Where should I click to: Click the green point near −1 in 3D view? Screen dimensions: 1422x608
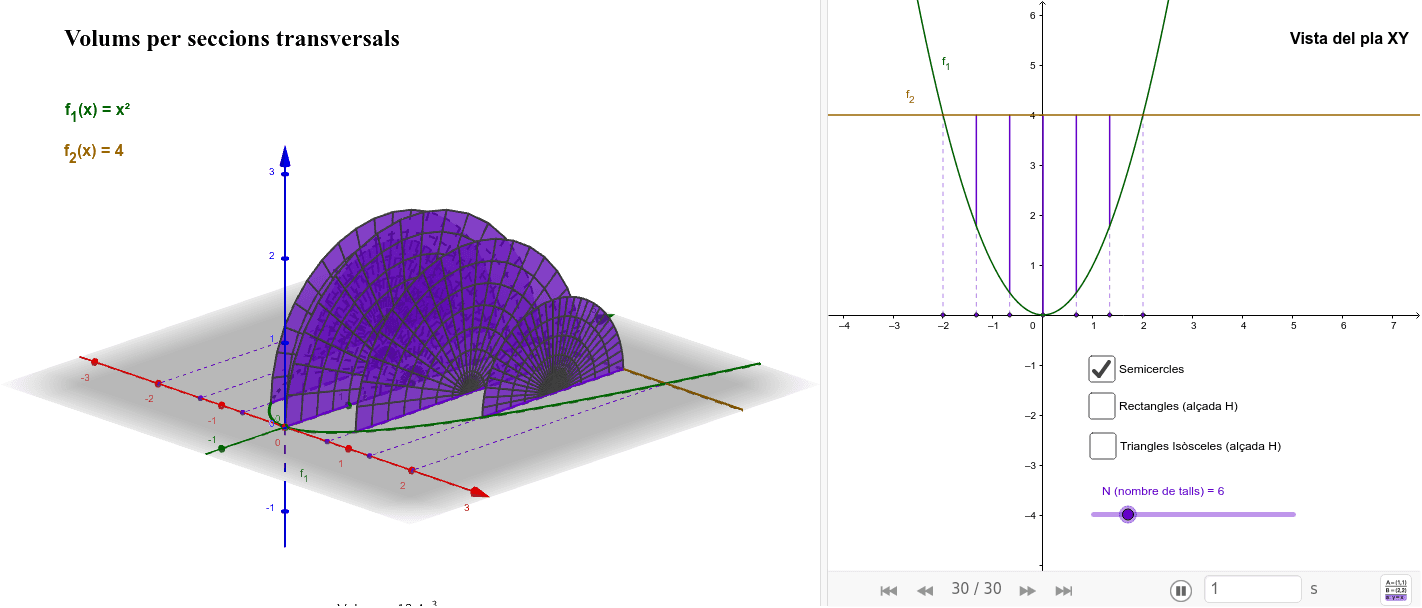[x=221, y=449]
